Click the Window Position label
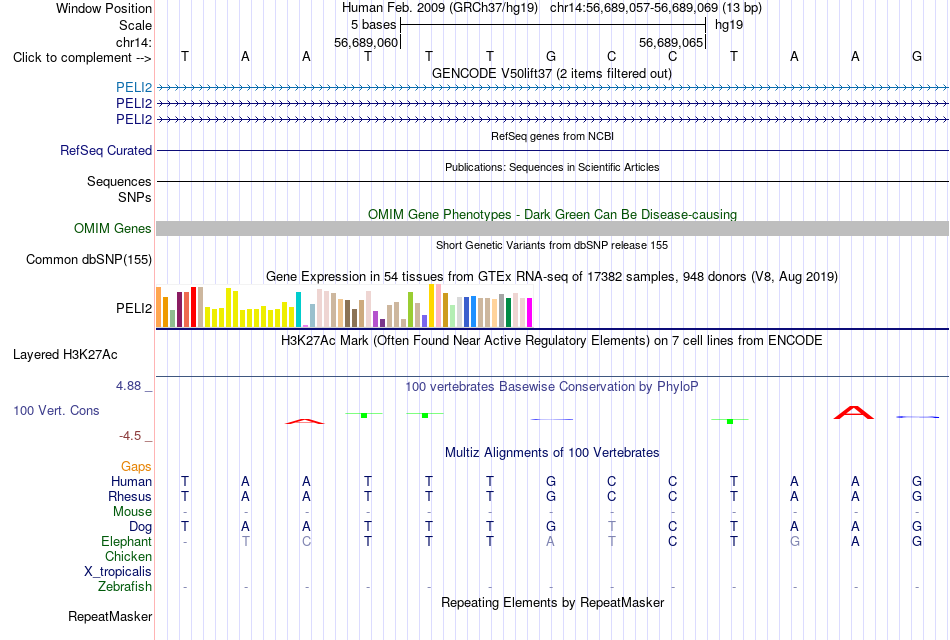The image size is (950, 640). (x=104, y=8)
